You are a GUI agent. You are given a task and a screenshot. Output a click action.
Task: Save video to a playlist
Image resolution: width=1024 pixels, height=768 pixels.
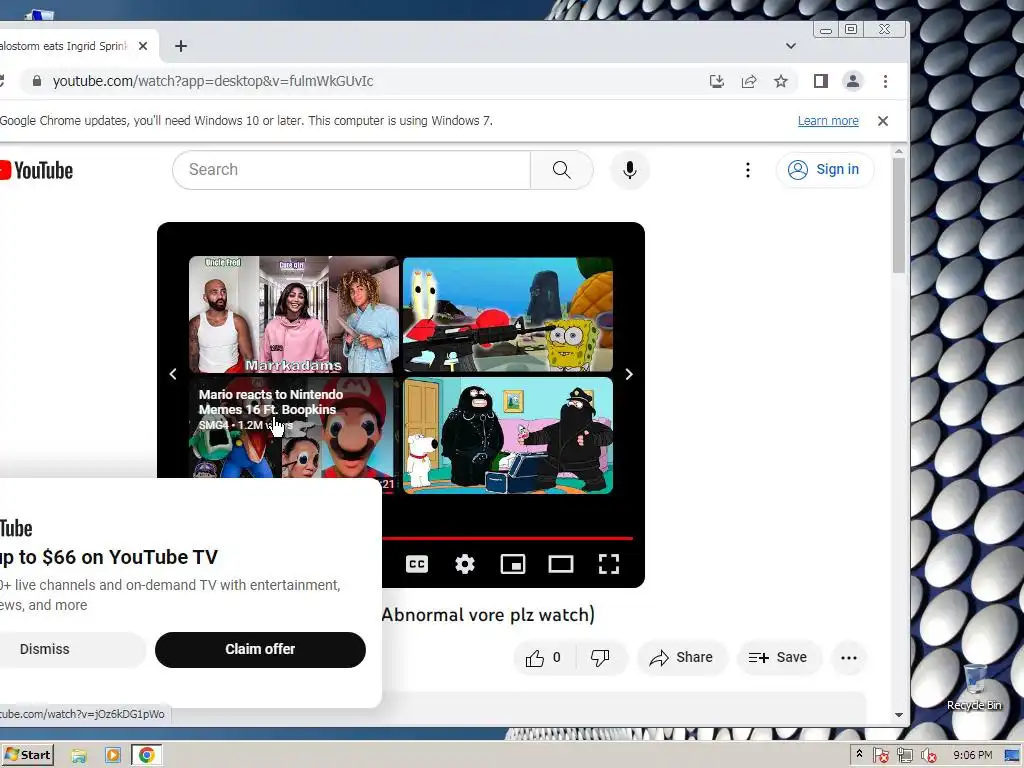778,658
